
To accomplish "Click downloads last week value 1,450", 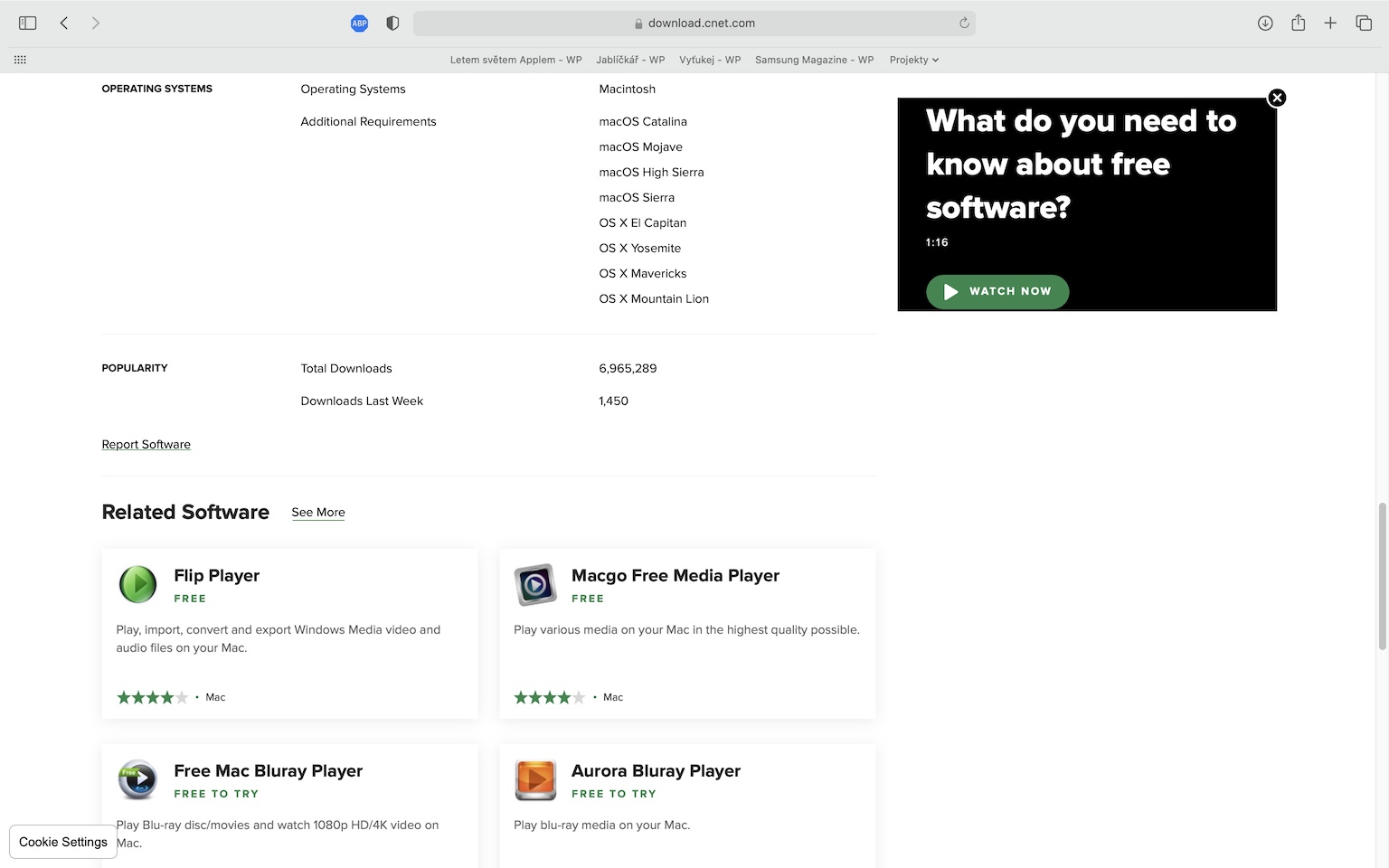I will click(x=613, y=401).
